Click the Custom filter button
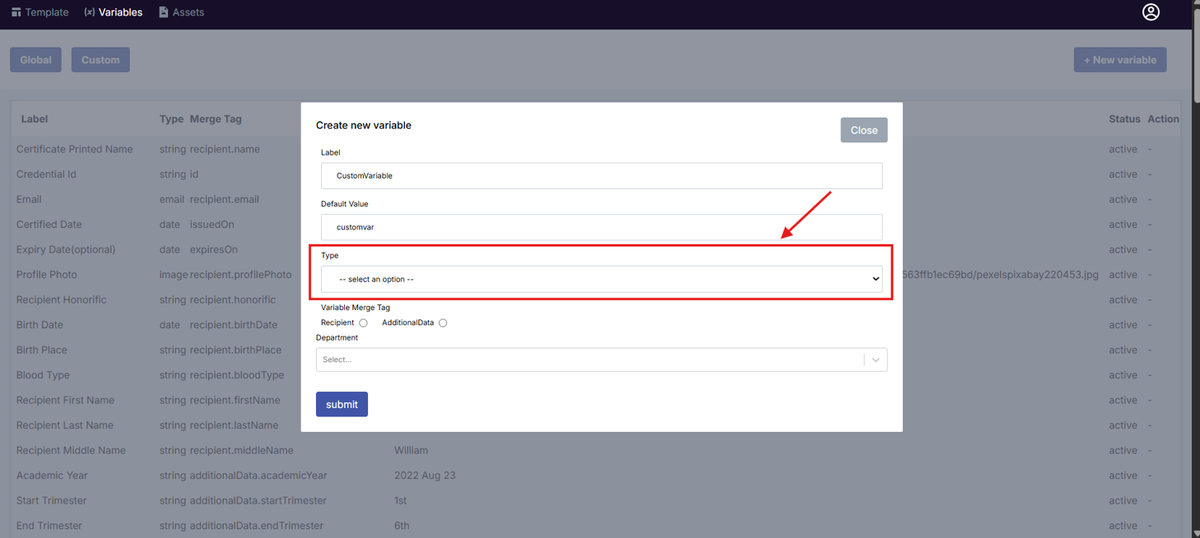 [101, 60]
